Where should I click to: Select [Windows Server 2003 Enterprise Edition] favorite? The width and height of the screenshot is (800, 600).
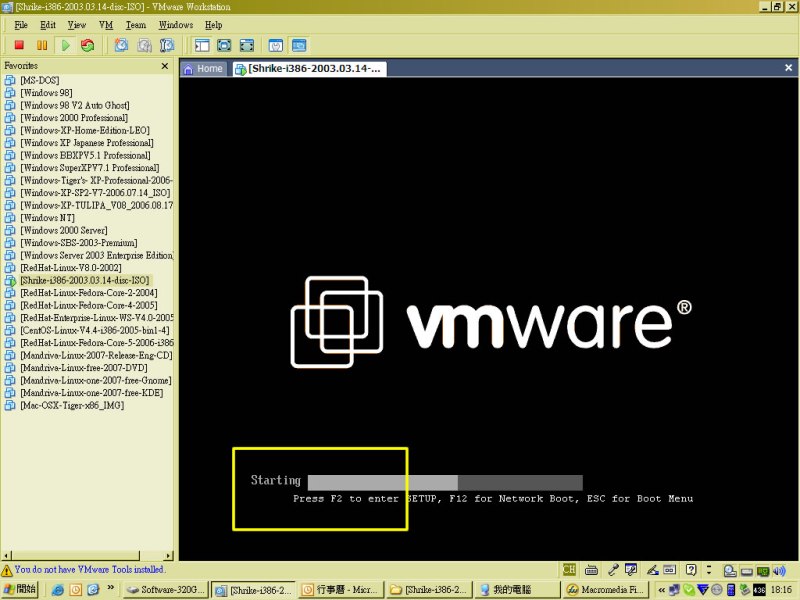pyautogui.click(x=97, y=255)
